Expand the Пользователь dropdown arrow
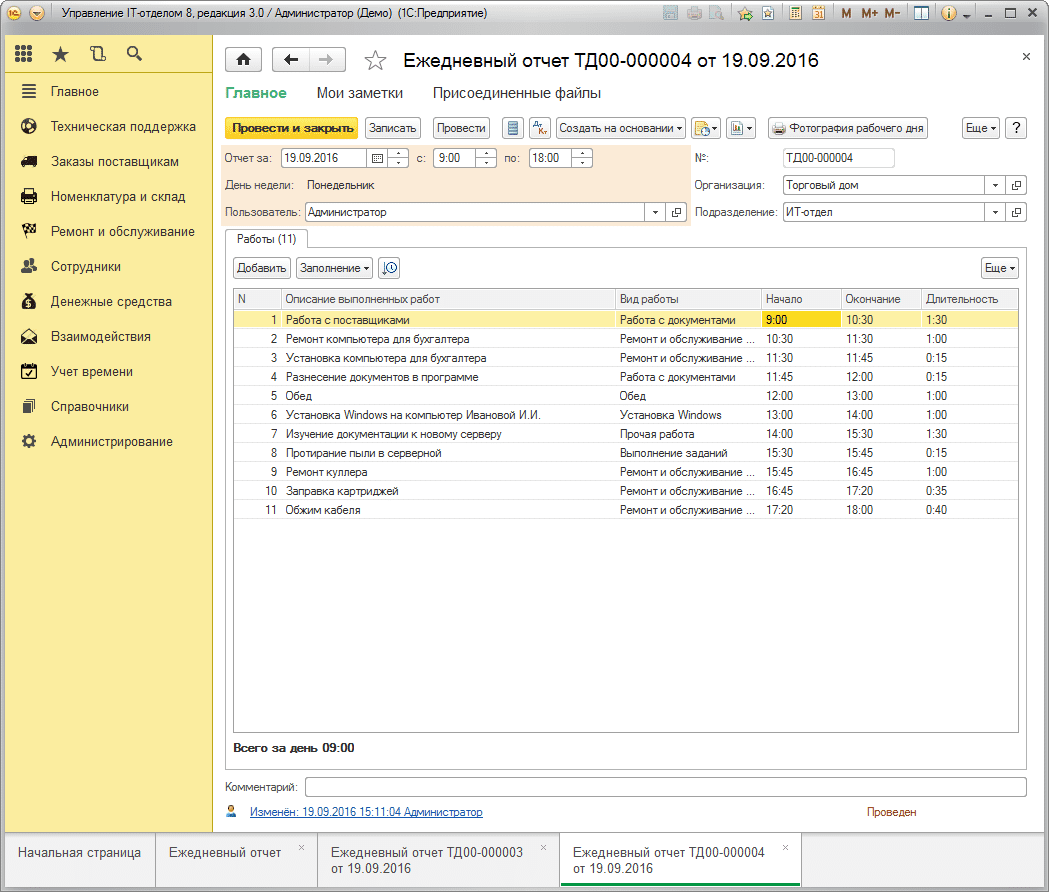 point(655,212)
